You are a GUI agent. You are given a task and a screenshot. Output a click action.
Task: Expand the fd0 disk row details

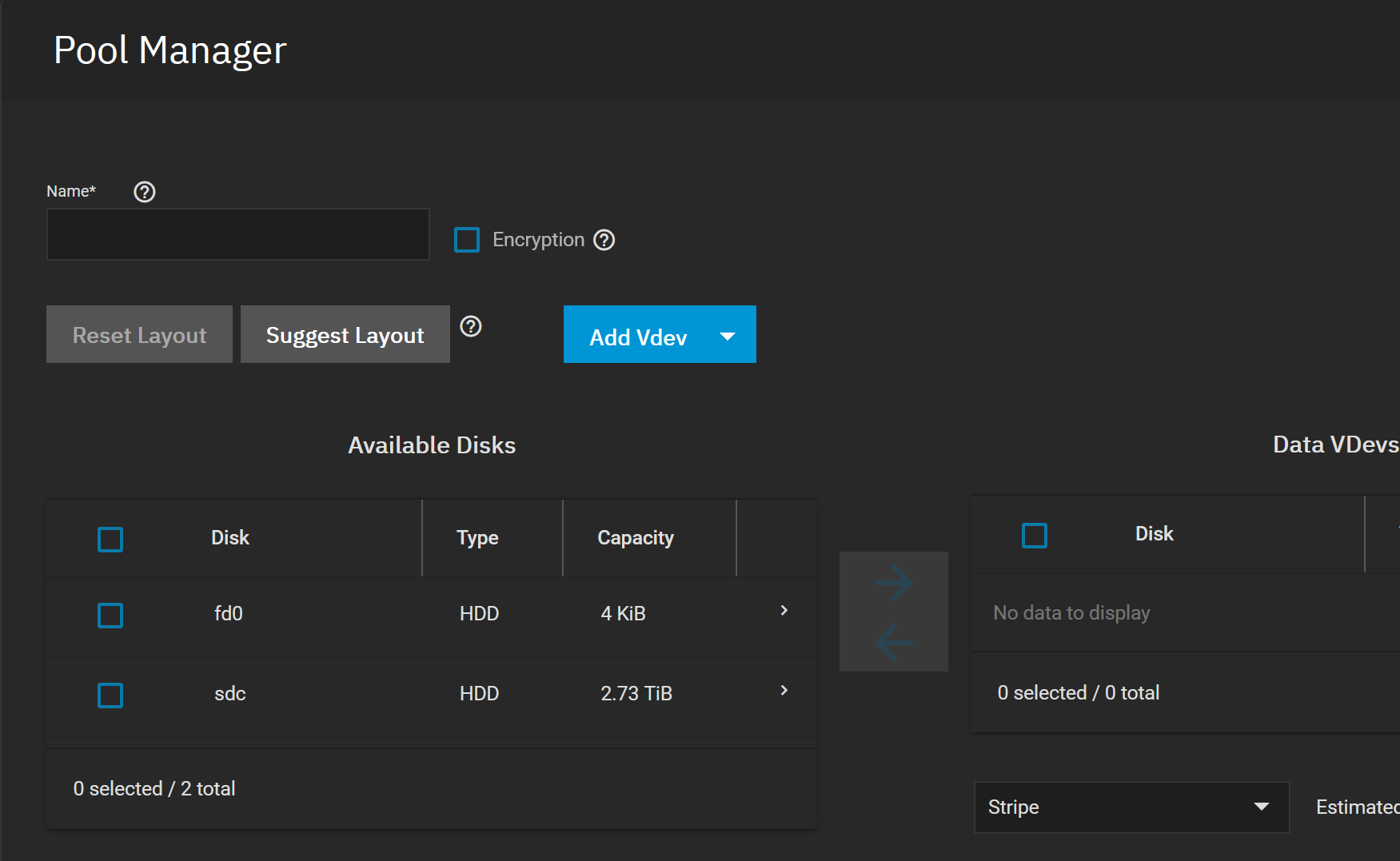pos(784,611)
